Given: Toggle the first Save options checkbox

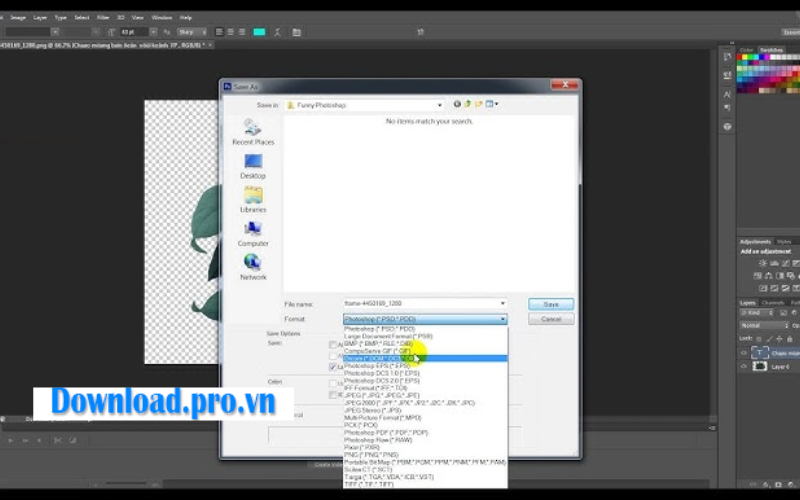Looking at the screenshot, I should [333, 344].
